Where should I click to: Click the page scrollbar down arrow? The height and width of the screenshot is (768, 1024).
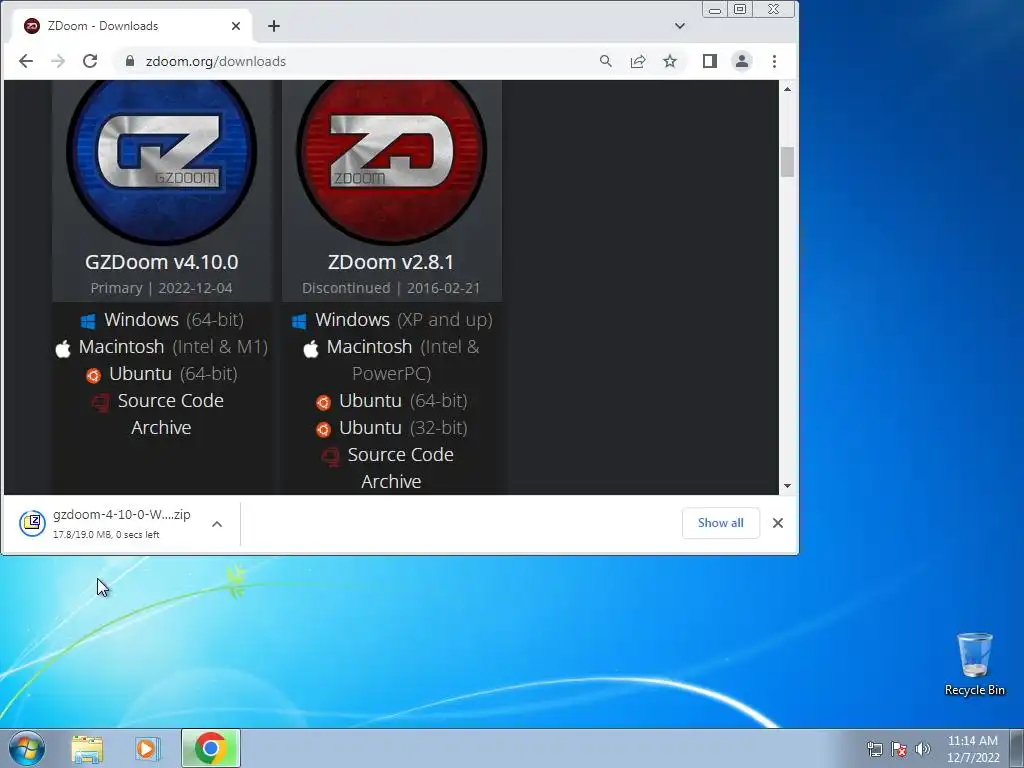click(787, 486)
